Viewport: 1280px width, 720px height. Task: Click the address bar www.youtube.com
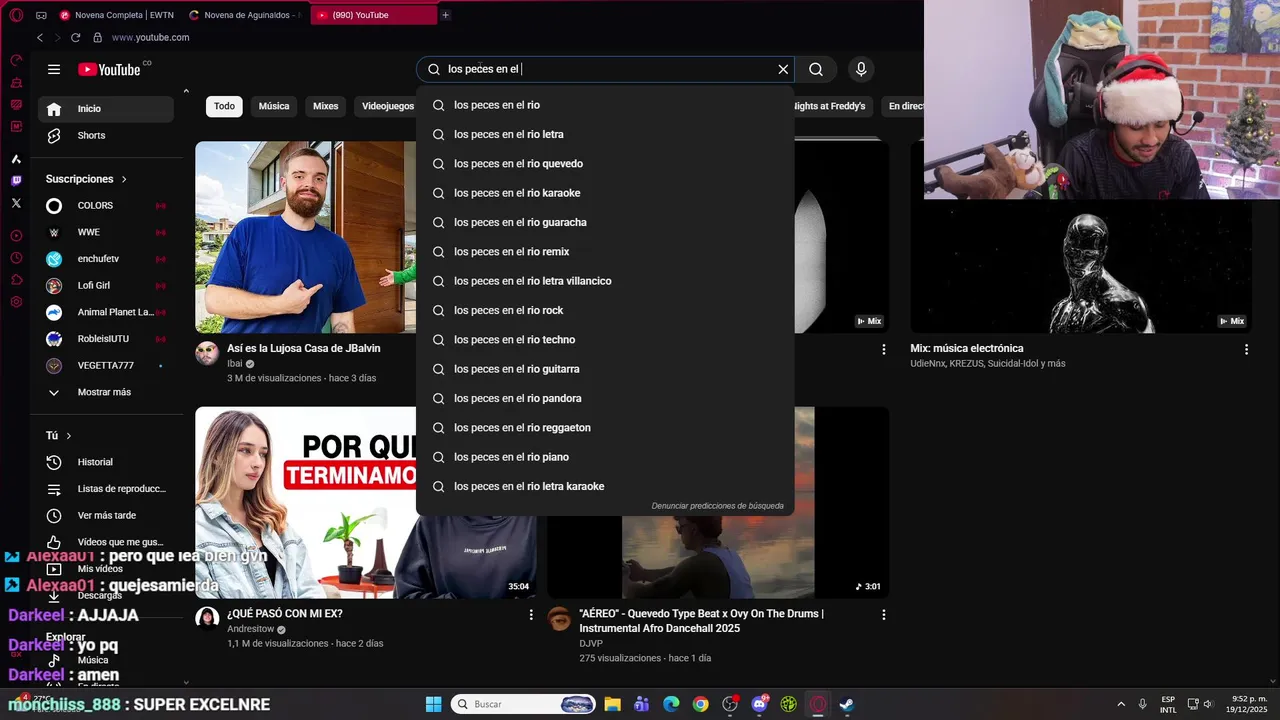(150, 37)
